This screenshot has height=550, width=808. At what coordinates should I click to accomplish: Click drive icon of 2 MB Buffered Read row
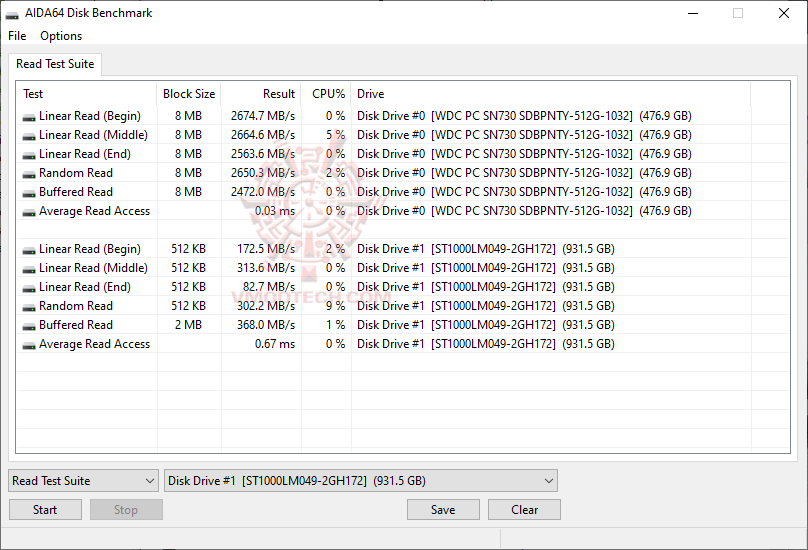point(29,326)
